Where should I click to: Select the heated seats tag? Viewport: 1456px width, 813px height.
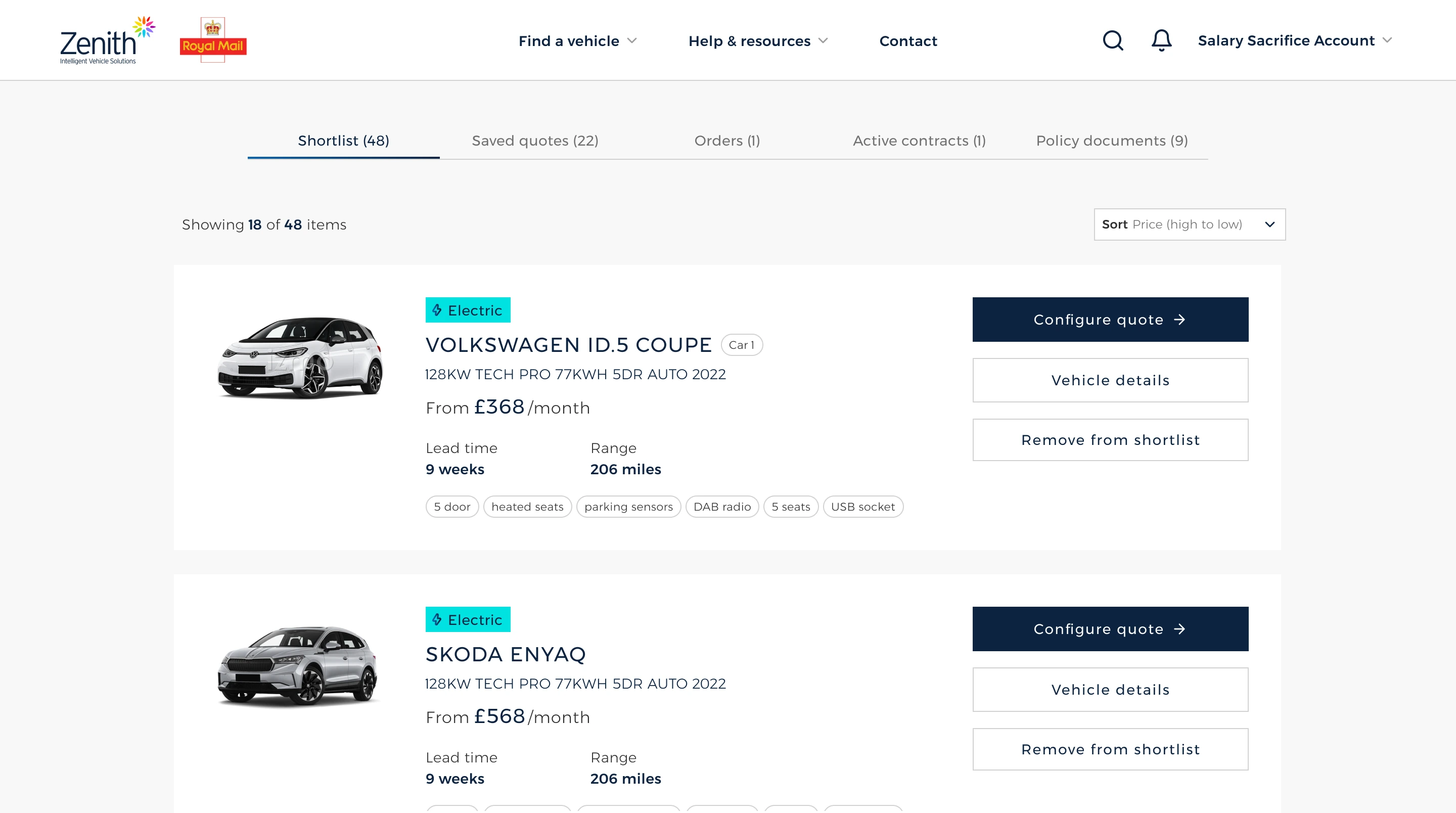pyautogui.click(x=527, y=507)
